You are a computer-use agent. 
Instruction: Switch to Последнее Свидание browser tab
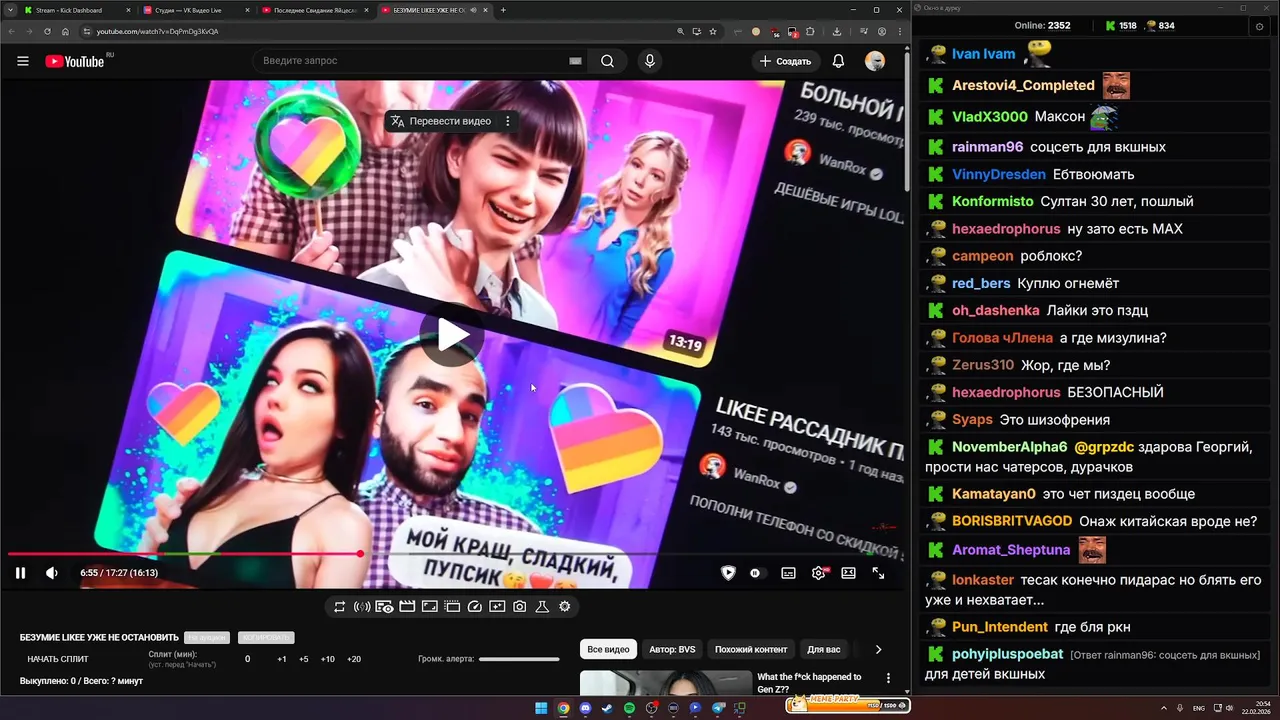(x=315, y=10)
